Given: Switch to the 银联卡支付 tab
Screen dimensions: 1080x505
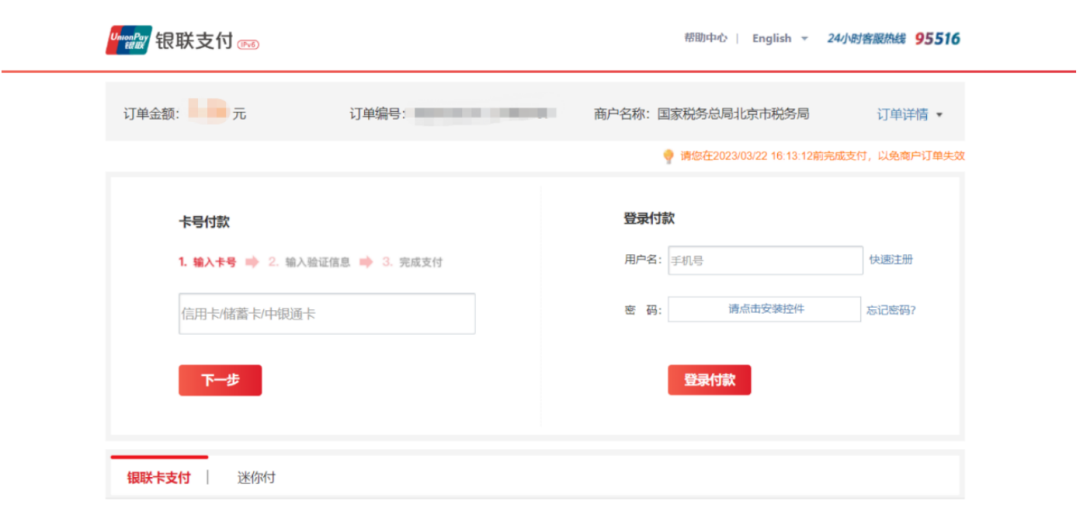Looking at the screenshot, I should coord(158,477).
